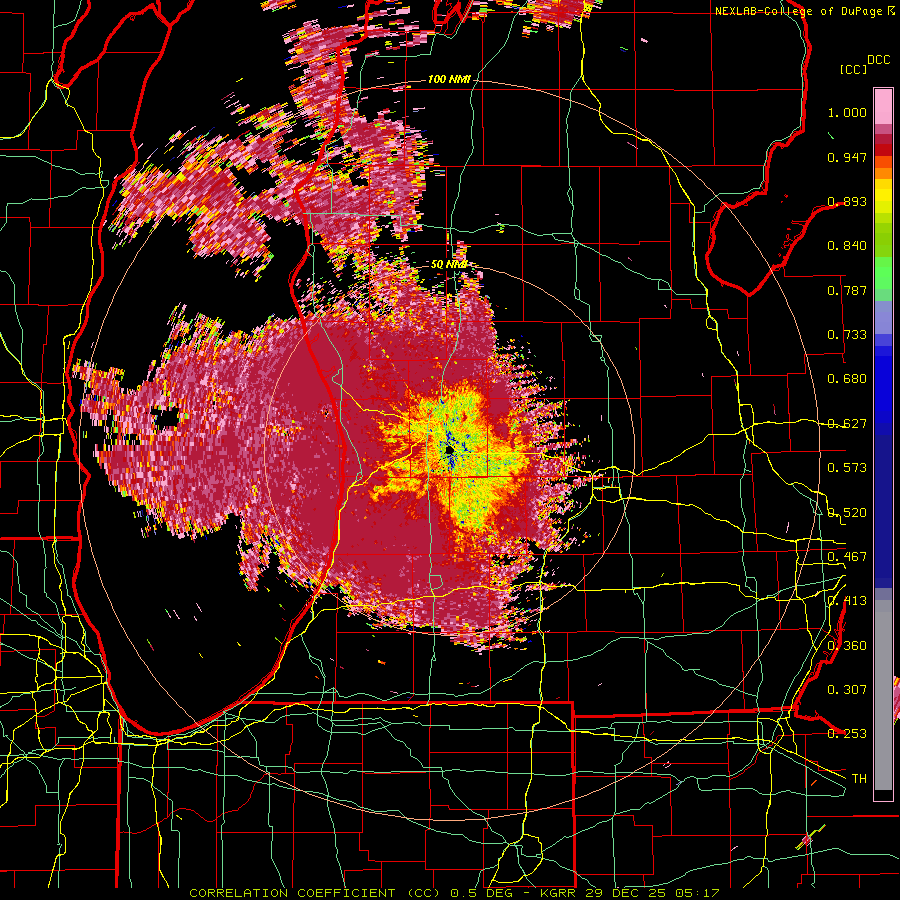
Task: Click the 0.573 scale label
Action: pos(847,468)
